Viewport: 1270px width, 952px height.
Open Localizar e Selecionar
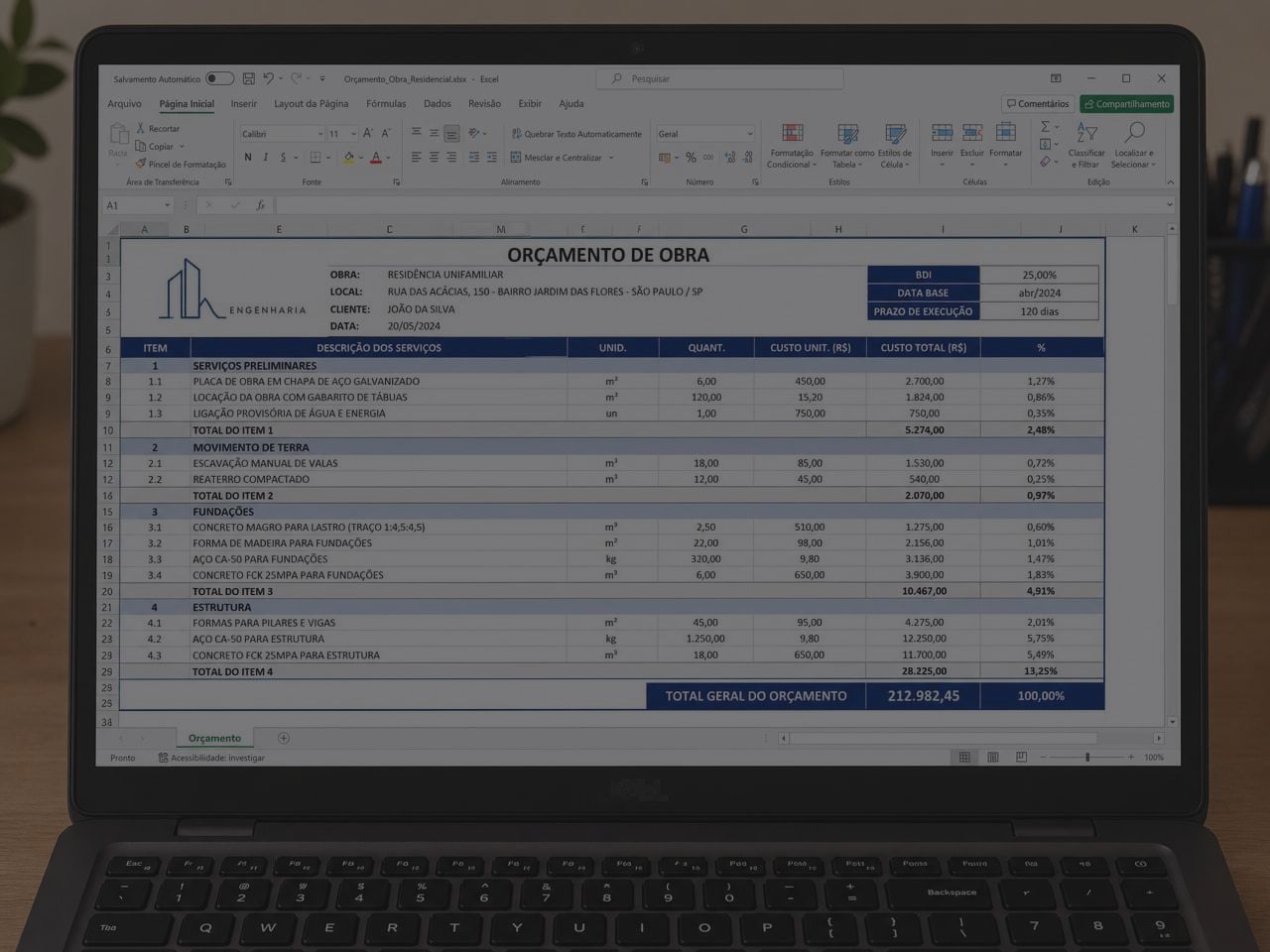(x=1133, y=146)
